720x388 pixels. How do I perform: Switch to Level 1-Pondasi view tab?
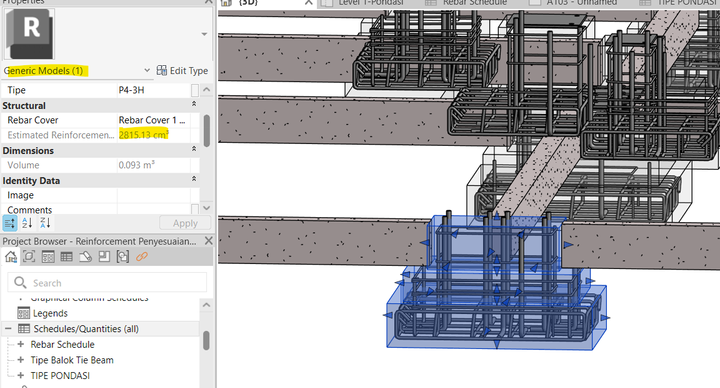click(x=371, y=3)
